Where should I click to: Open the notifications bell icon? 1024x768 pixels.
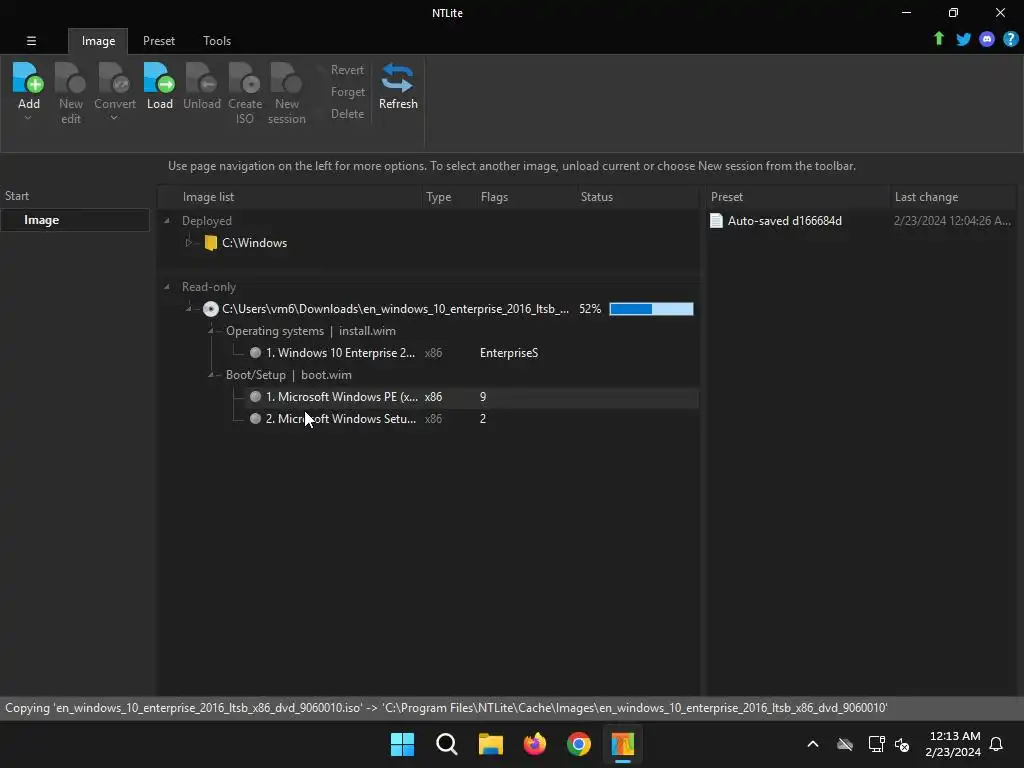(996, 744)
